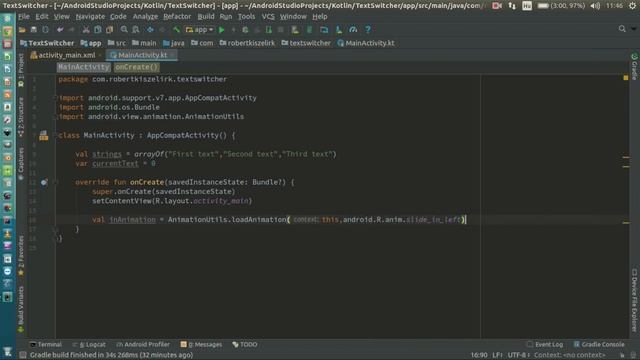Click the Replace icon in toolbar

(136, 30)
